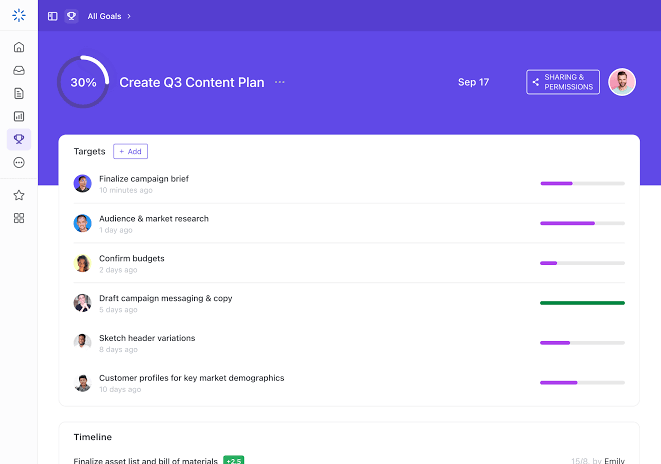Open the Home icon in sidebar

tap(19, 47)
